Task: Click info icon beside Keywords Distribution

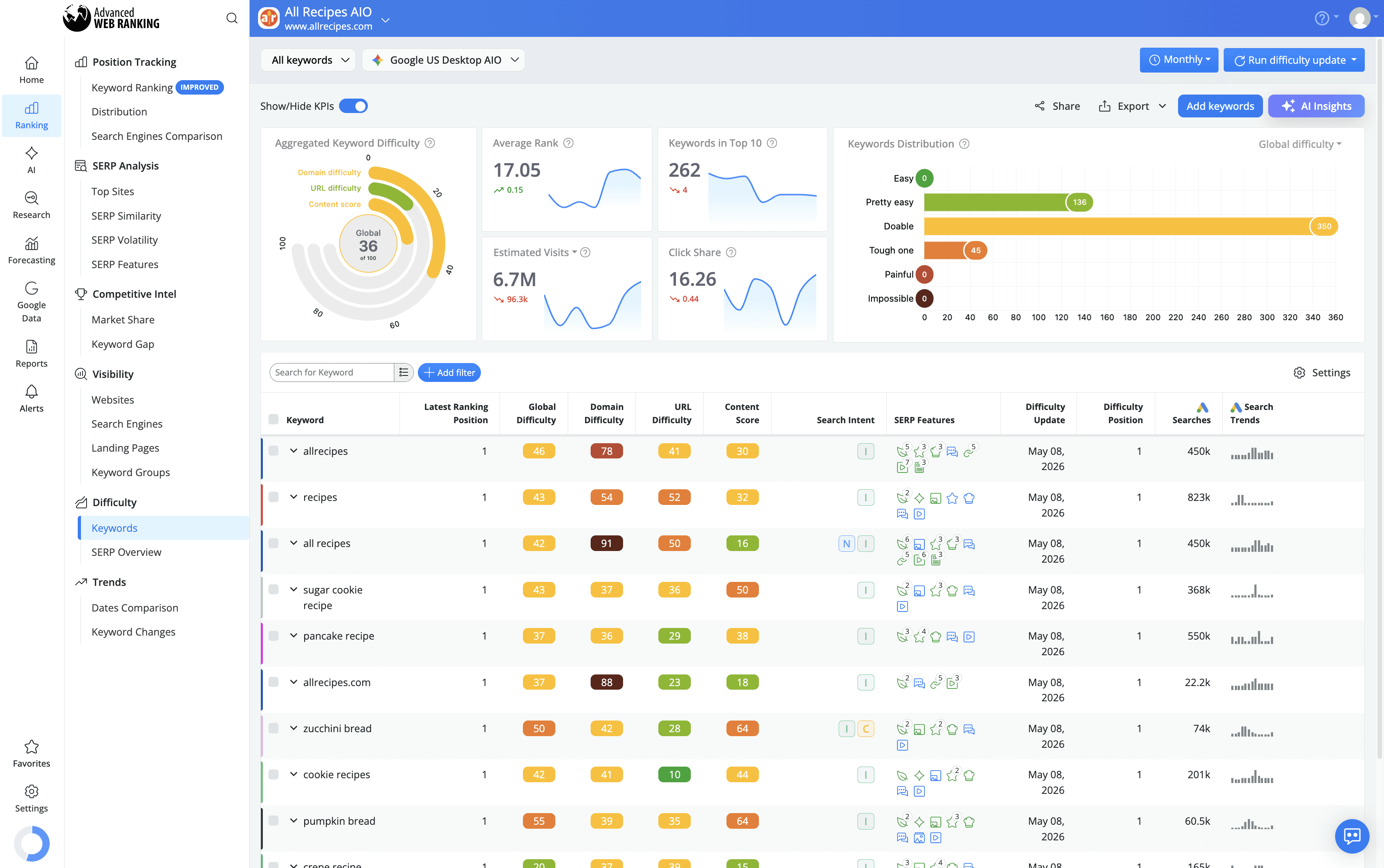Action: (x=964, y=144)
